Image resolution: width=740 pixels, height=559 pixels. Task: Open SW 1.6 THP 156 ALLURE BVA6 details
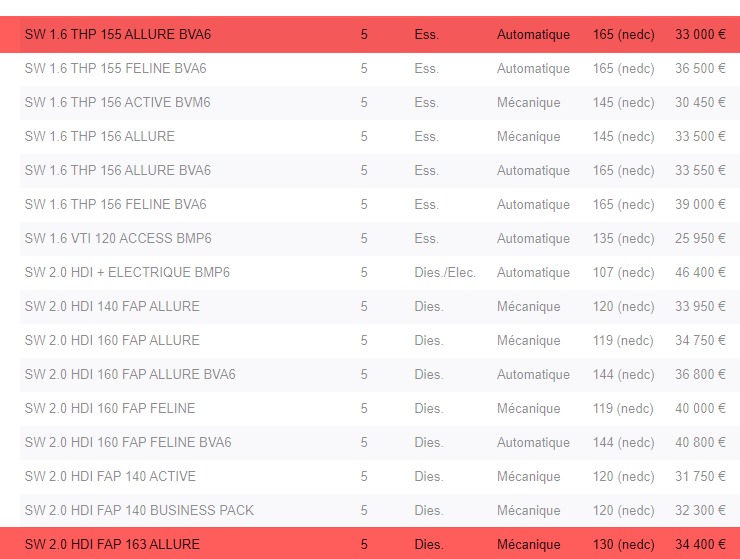tap(118, 171)
